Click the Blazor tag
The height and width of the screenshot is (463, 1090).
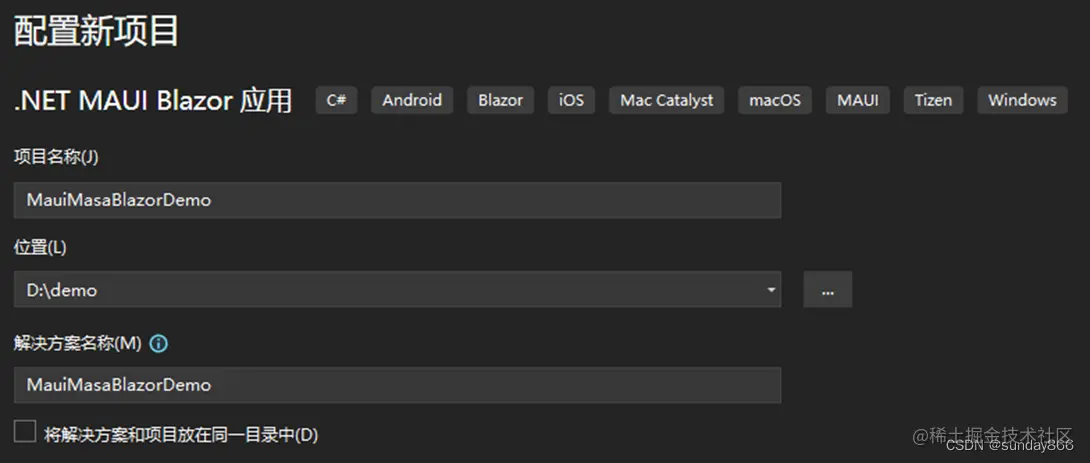coord(501,100)
